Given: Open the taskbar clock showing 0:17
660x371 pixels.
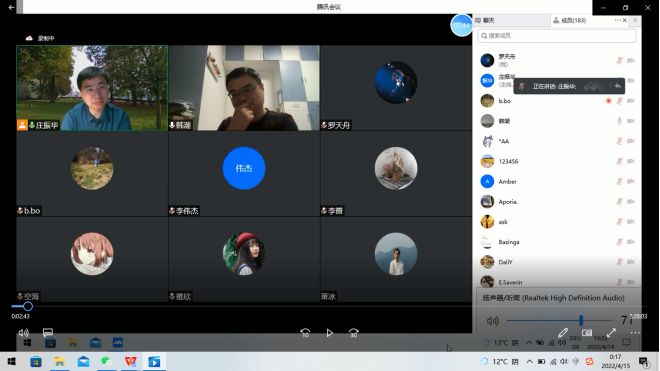Looking at the screenshot, I should [x=615, y=362].
